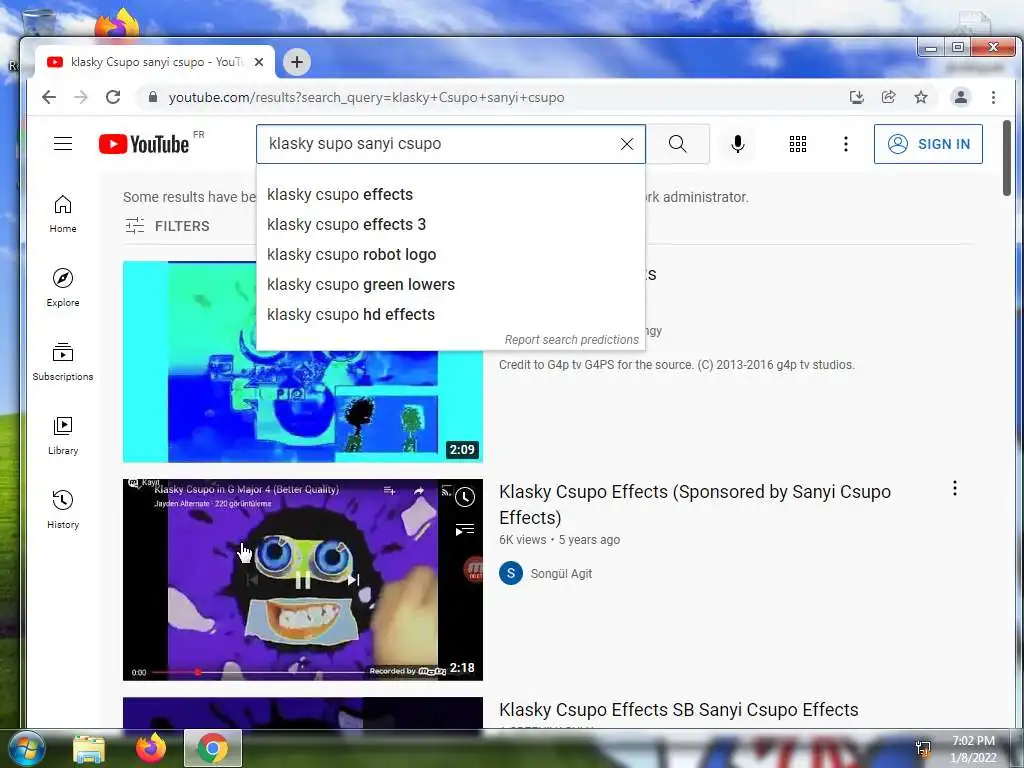Image resolution: width=1024 pixels, height=768 pixels.
Task: Open the Songül Agit channel name link
Action: 561,573
